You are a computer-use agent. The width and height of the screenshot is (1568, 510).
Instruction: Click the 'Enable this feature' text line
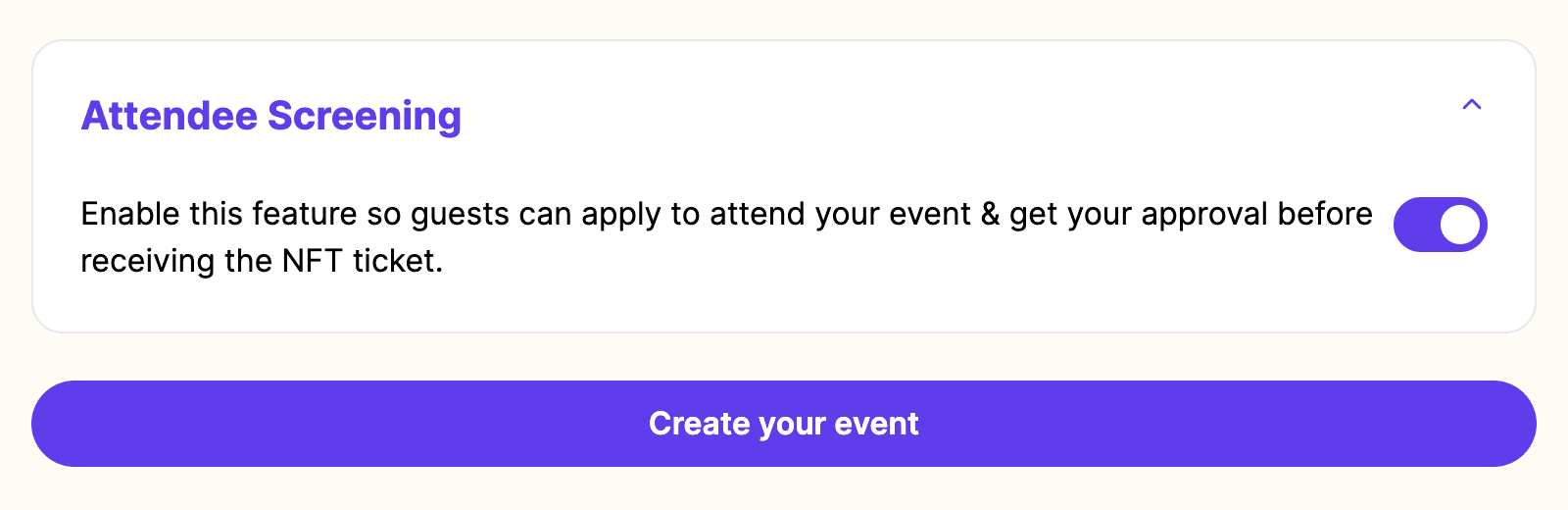[726, 214]
